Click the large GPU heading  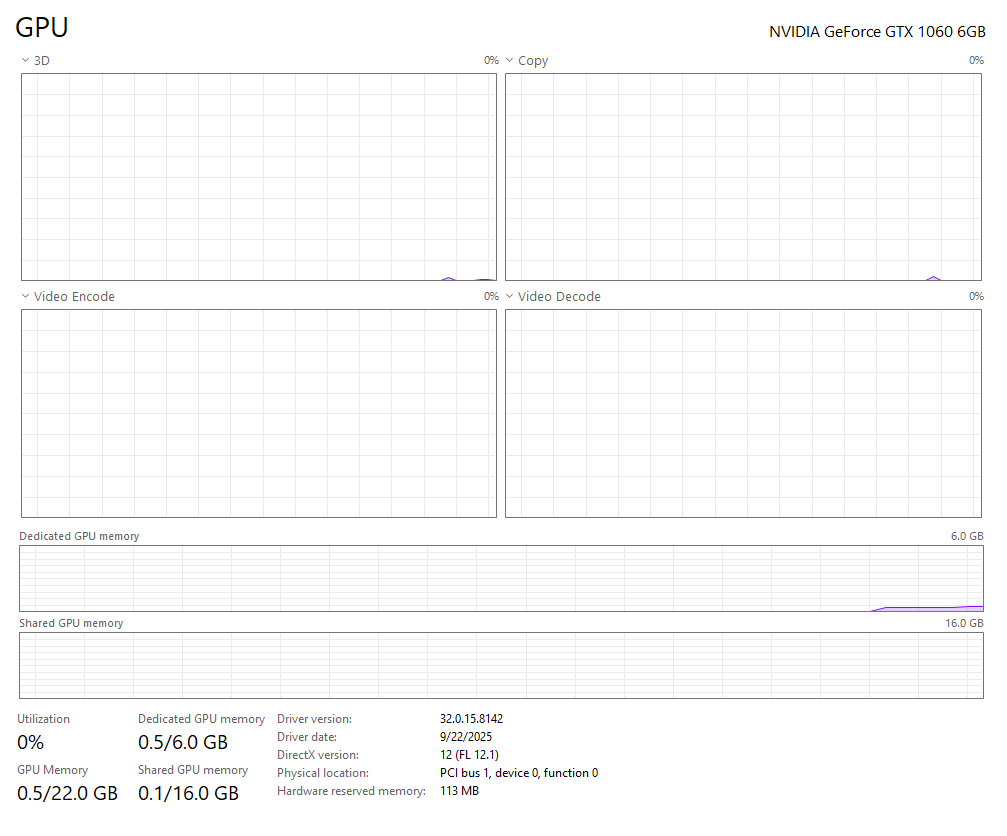pyautogui.click(x=42, y=28)
